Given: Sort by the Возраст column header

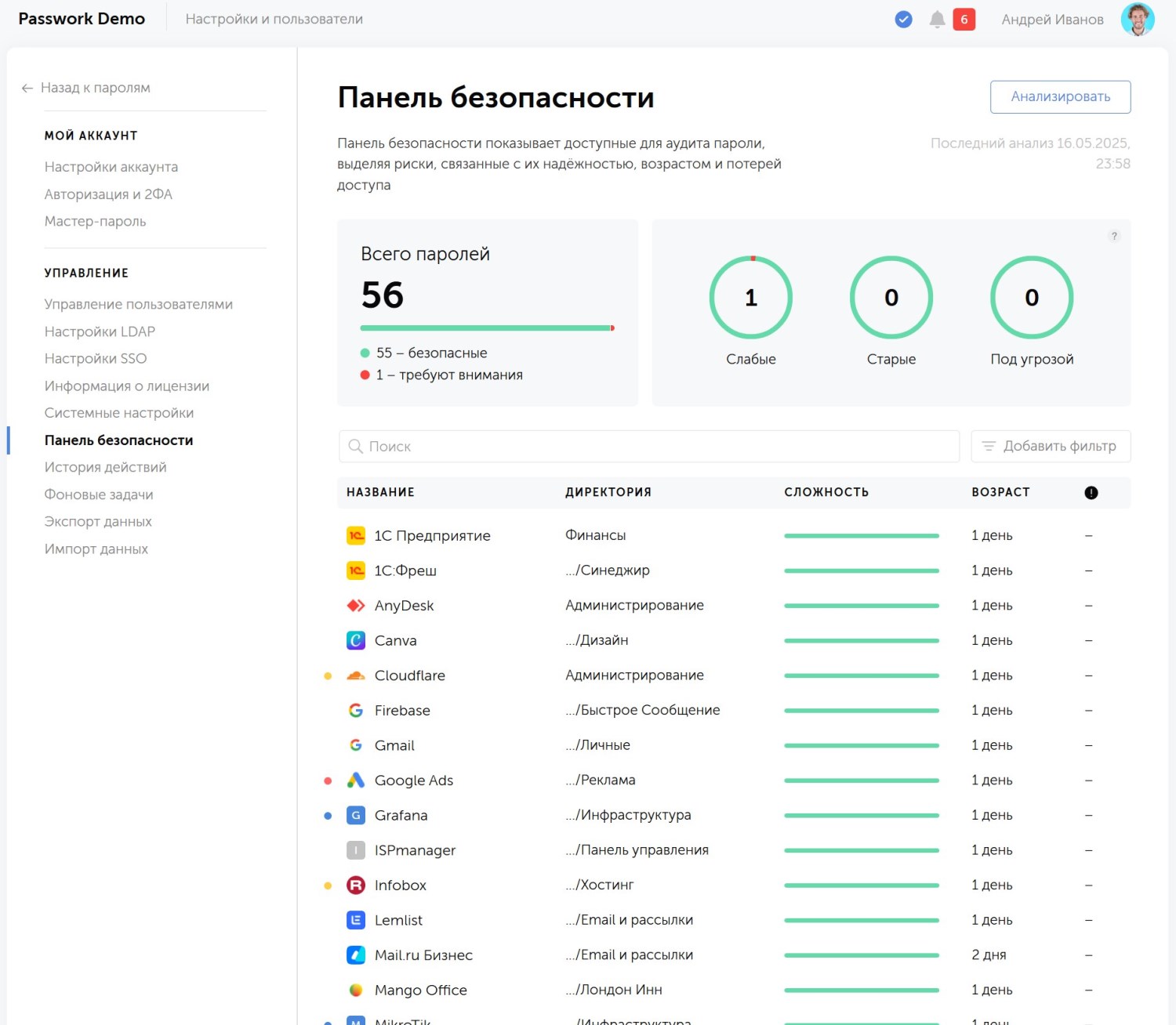Looking at the screenshot, I should (1000, 492).
